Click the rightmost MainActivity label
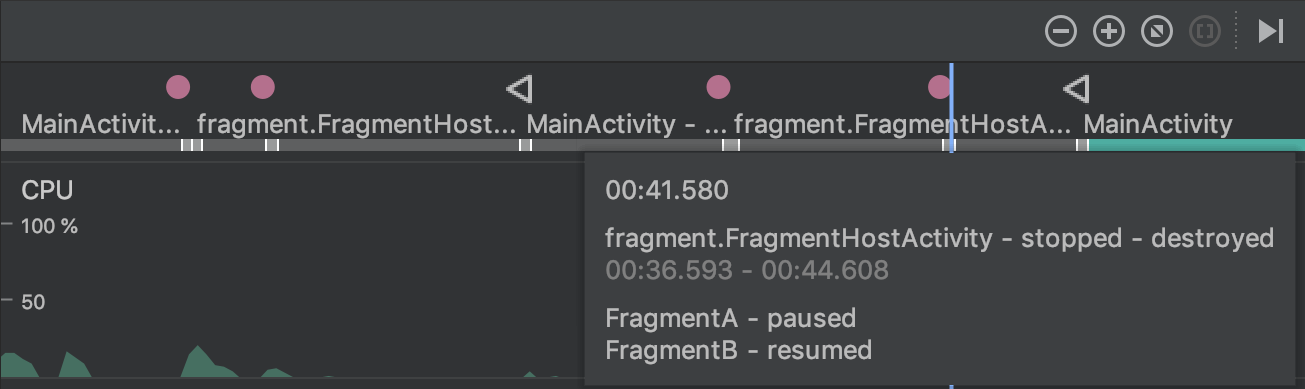Viewport: 1305px width, 389px height. click(x=1158, y=125)
